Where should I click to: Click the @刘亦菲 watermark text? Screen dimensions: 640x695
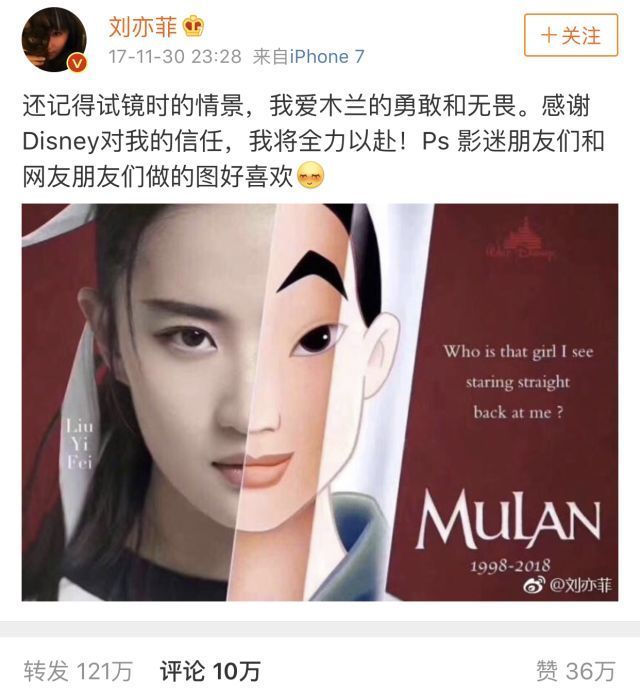[581, 585]
